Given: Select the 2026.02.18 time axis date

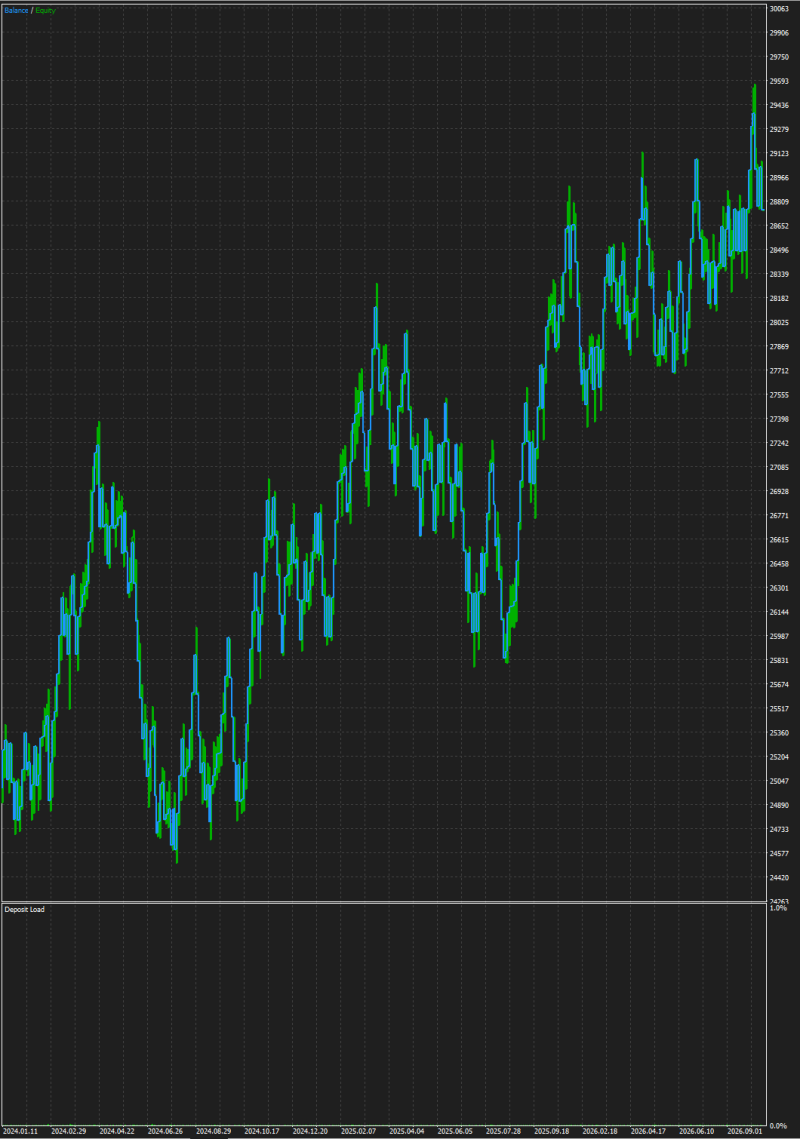Looking at the screenshot, I should (x=600, y=1131).
